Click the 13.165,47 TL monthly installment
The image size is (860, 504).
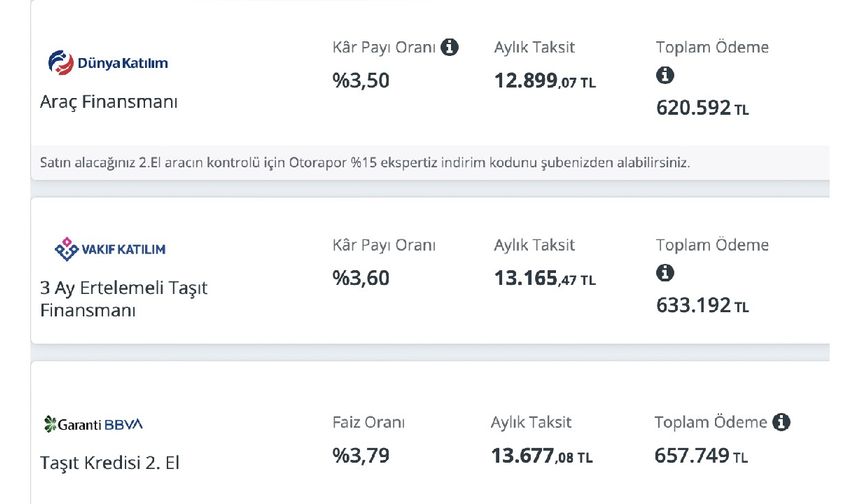544,279
